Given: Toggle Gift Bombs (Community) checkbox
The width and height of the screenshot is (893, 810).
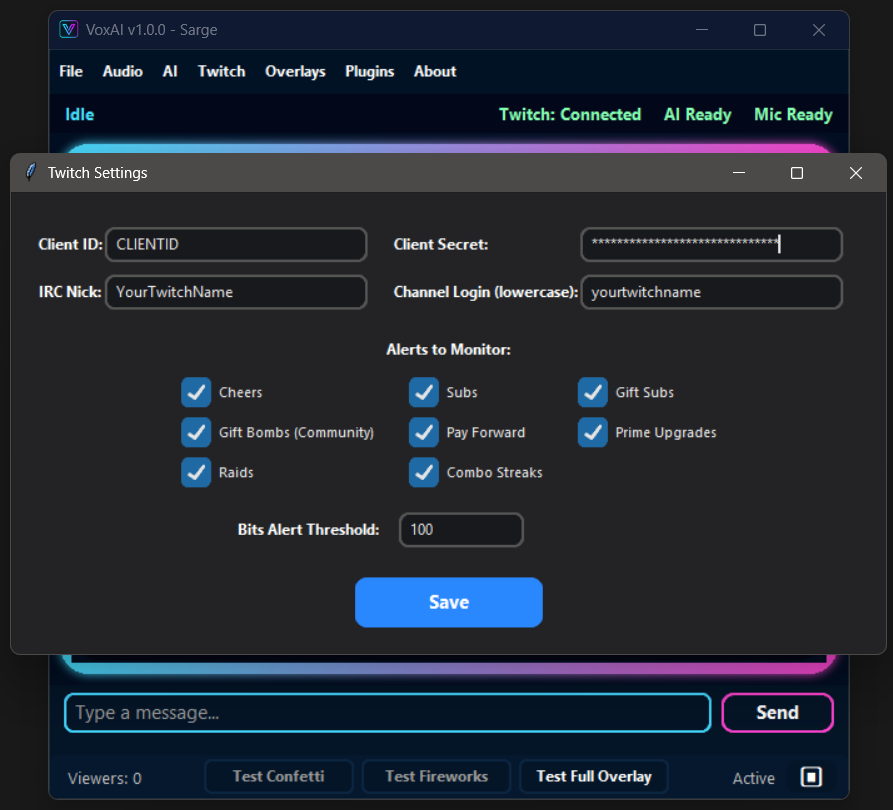Looking at the screenshot, I should coord(196,432).
